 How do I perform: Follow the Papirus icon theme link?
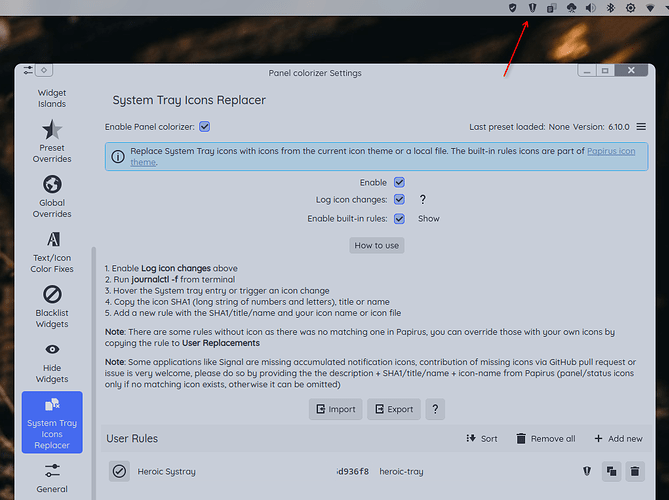coord(612,151)
